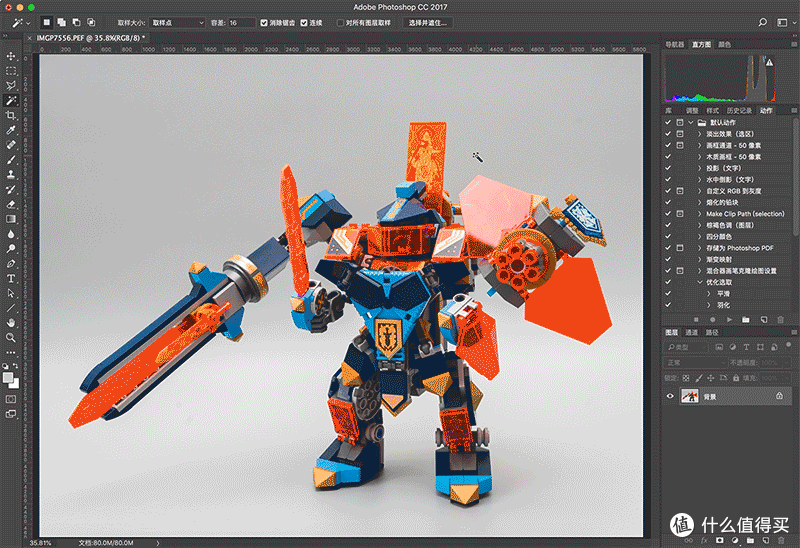The image size is (800, 548).
Task: Expand the 自定义 RGB 到灰度 action
Action: 699,191
